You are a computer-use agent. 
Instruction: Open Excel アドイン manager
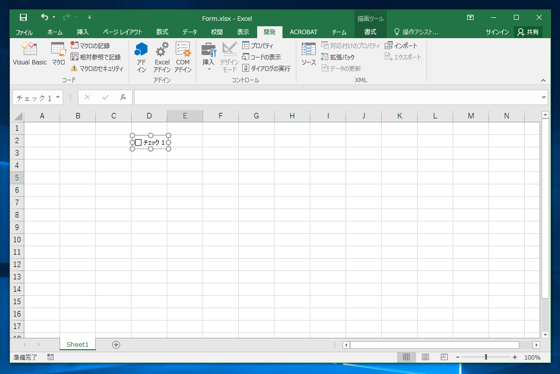[162, 57]
